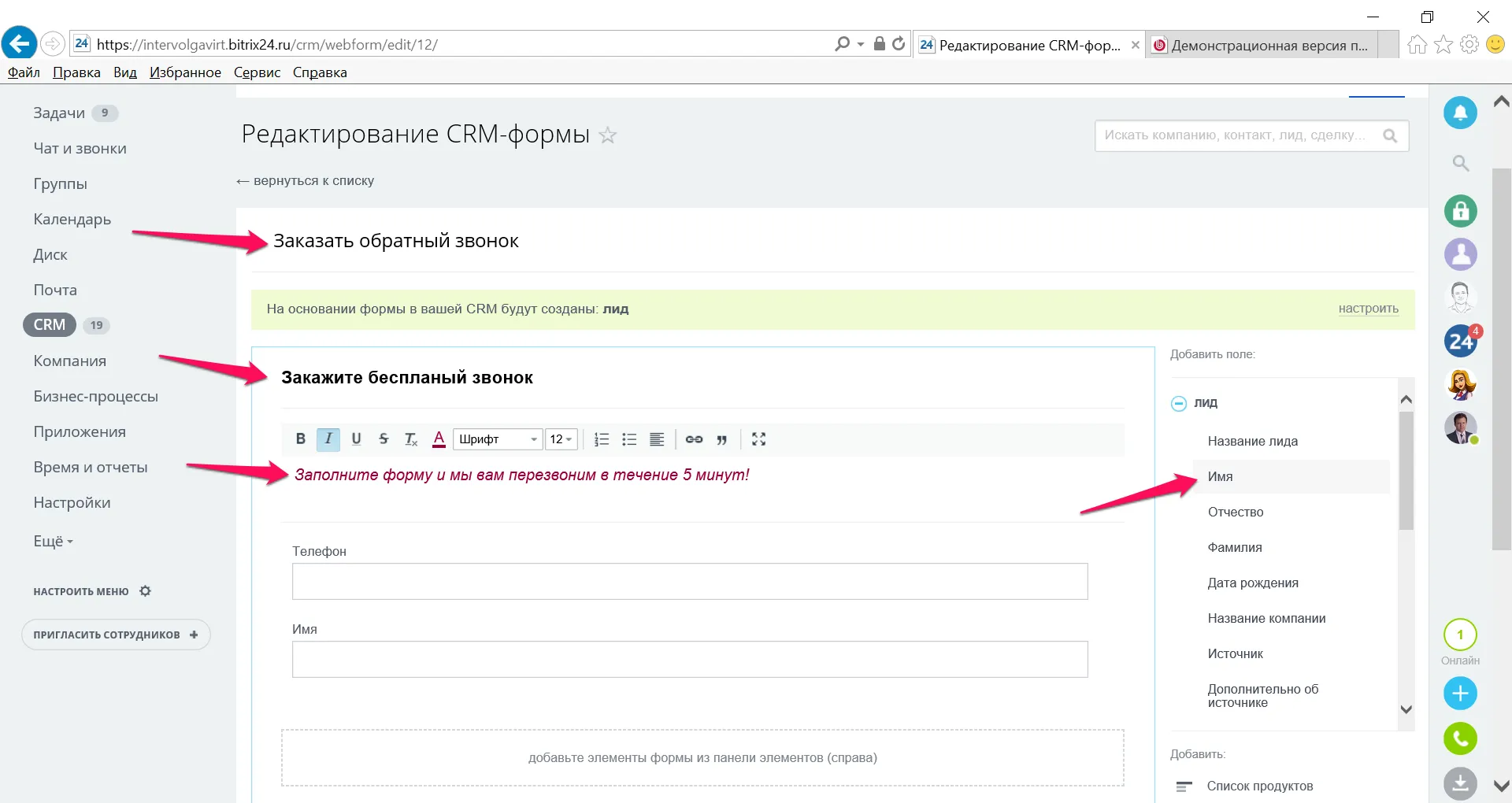Toggle italic formatting in the editor toolbar
Image resolution: width=1512 pixels, height=803 pixels.
coord(328,439)
